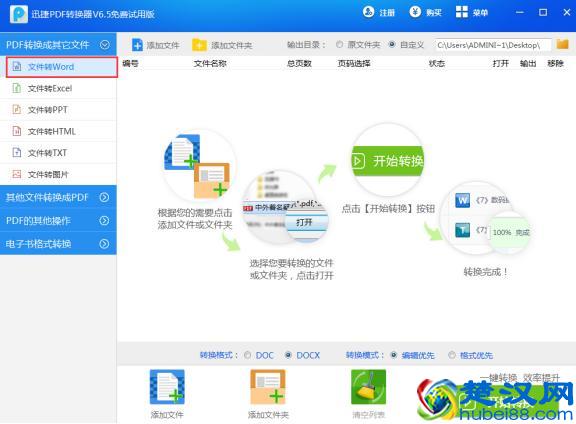Screen dimensions: 576x424
Task: Click the 移除 column header
Action: point(555,64)
